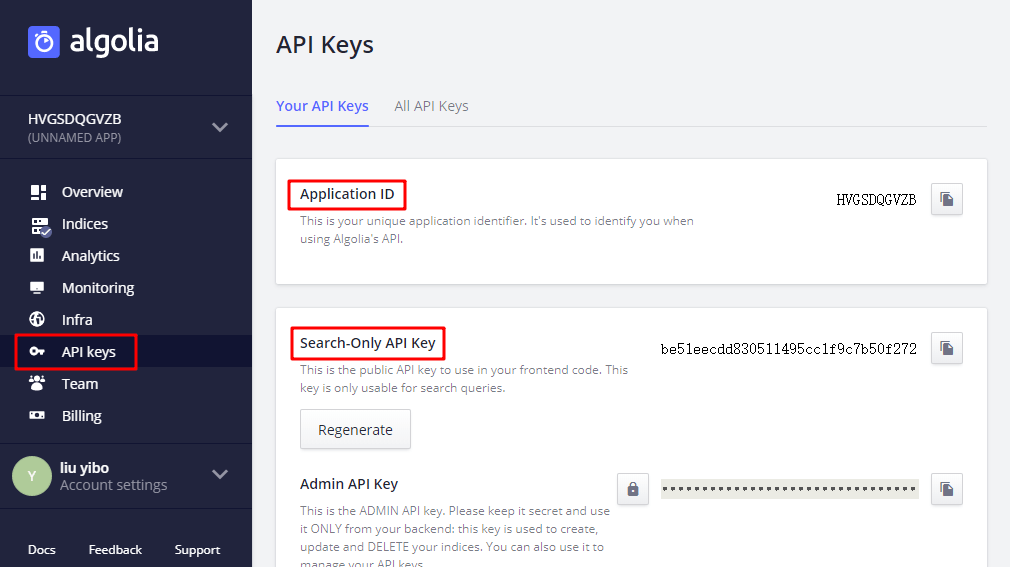Screen dimensions: 1010x567
Task: Open the Team people icon
Action: (x=37, y=383)
